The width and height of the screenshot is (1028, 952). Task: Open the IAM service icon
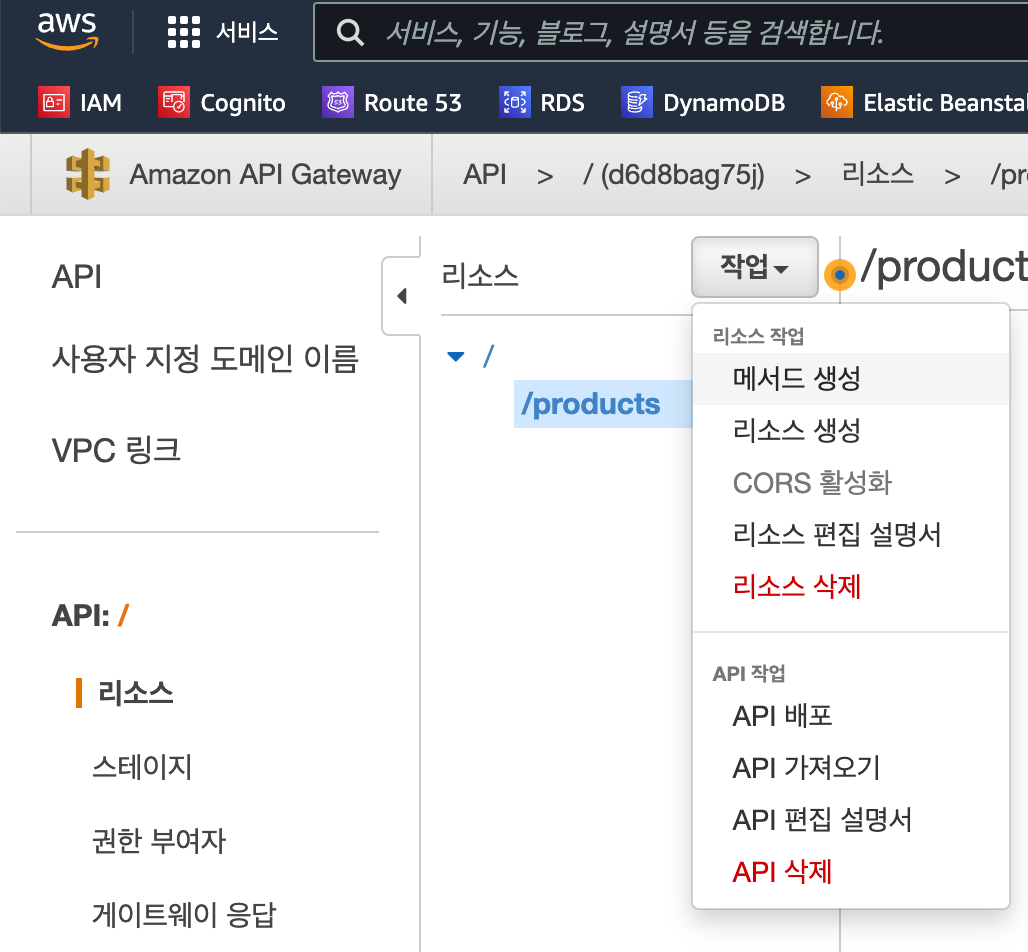coord(54,102)
